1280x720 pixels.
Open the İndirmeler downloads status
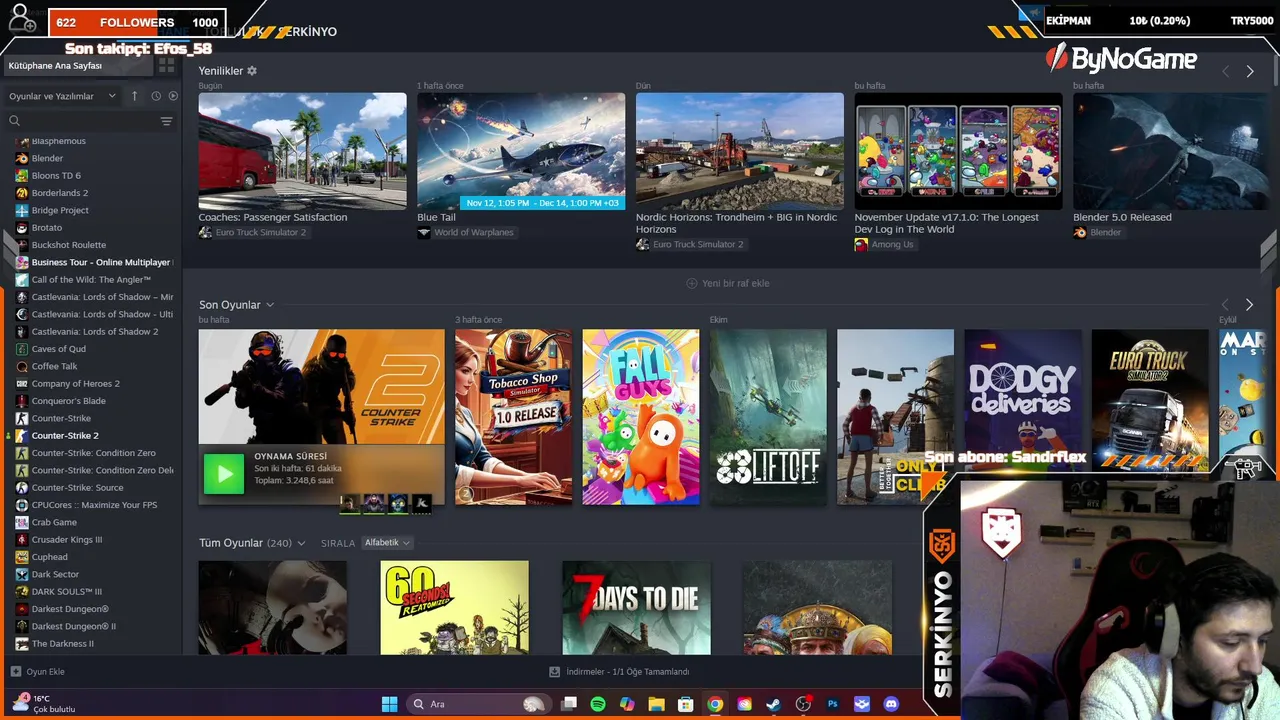tap(620, 672)
